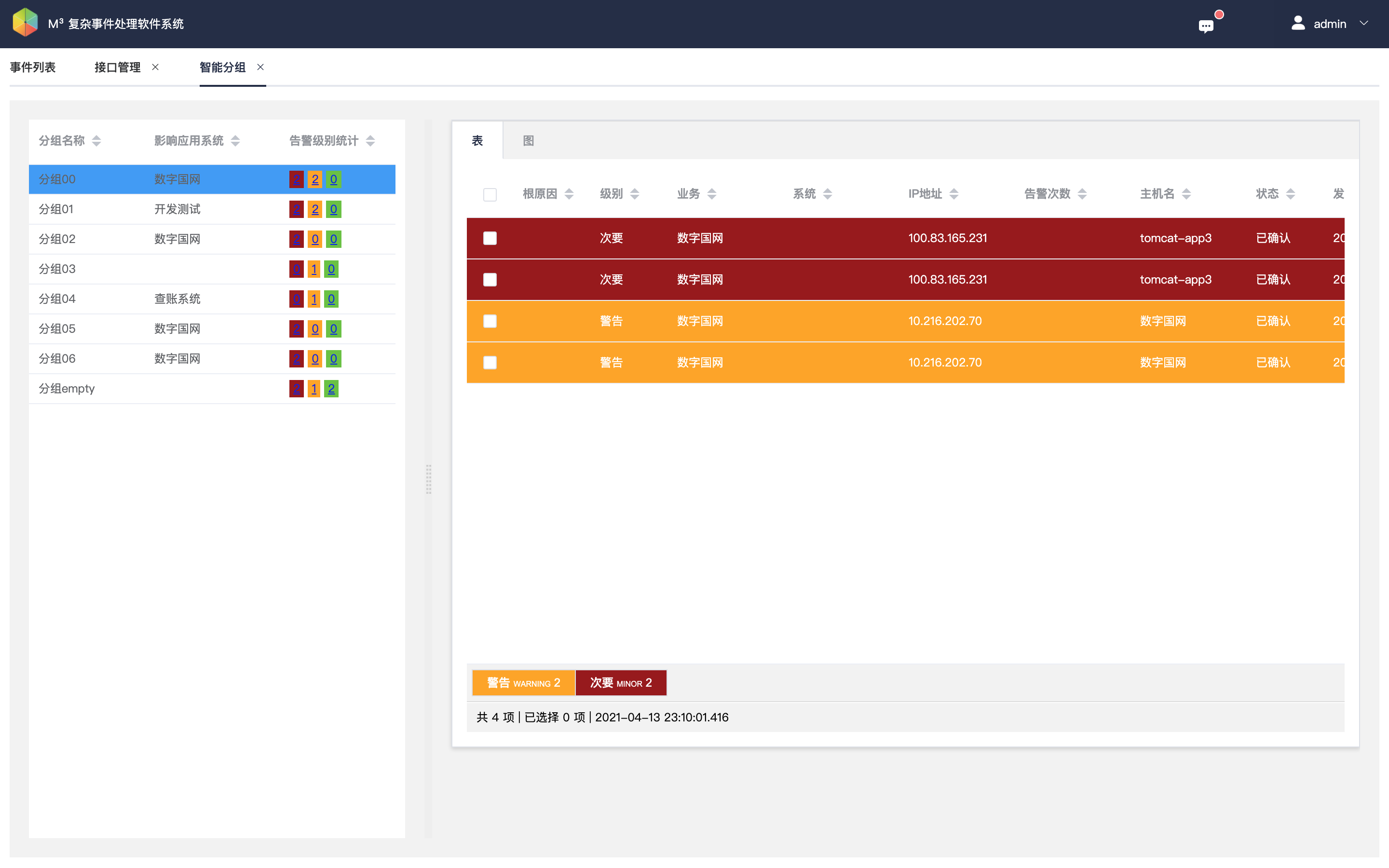Sort the 告警次数 column

coord(1082,194)
